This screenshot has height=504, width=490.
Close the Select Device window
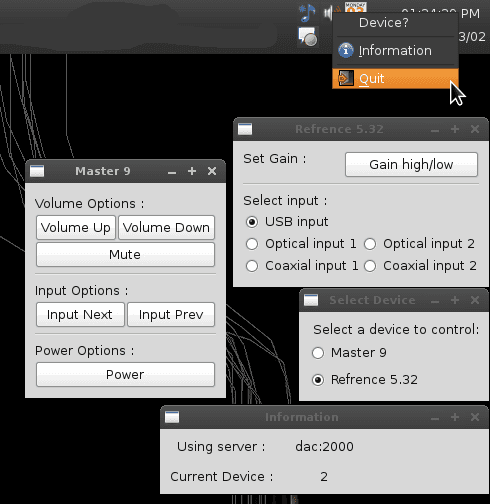pos(475,300)
